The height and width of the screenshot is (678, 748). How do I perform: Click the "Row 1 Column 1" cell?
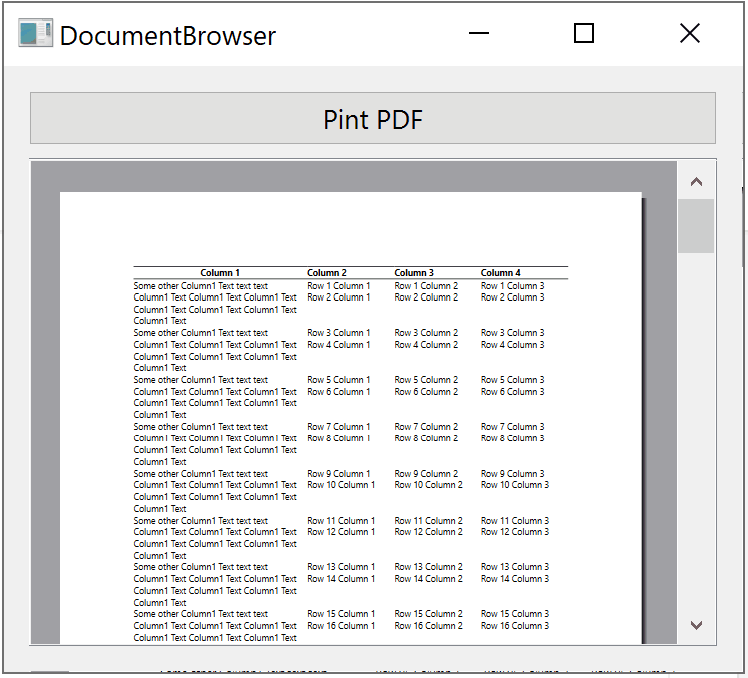tap(338, 286)
